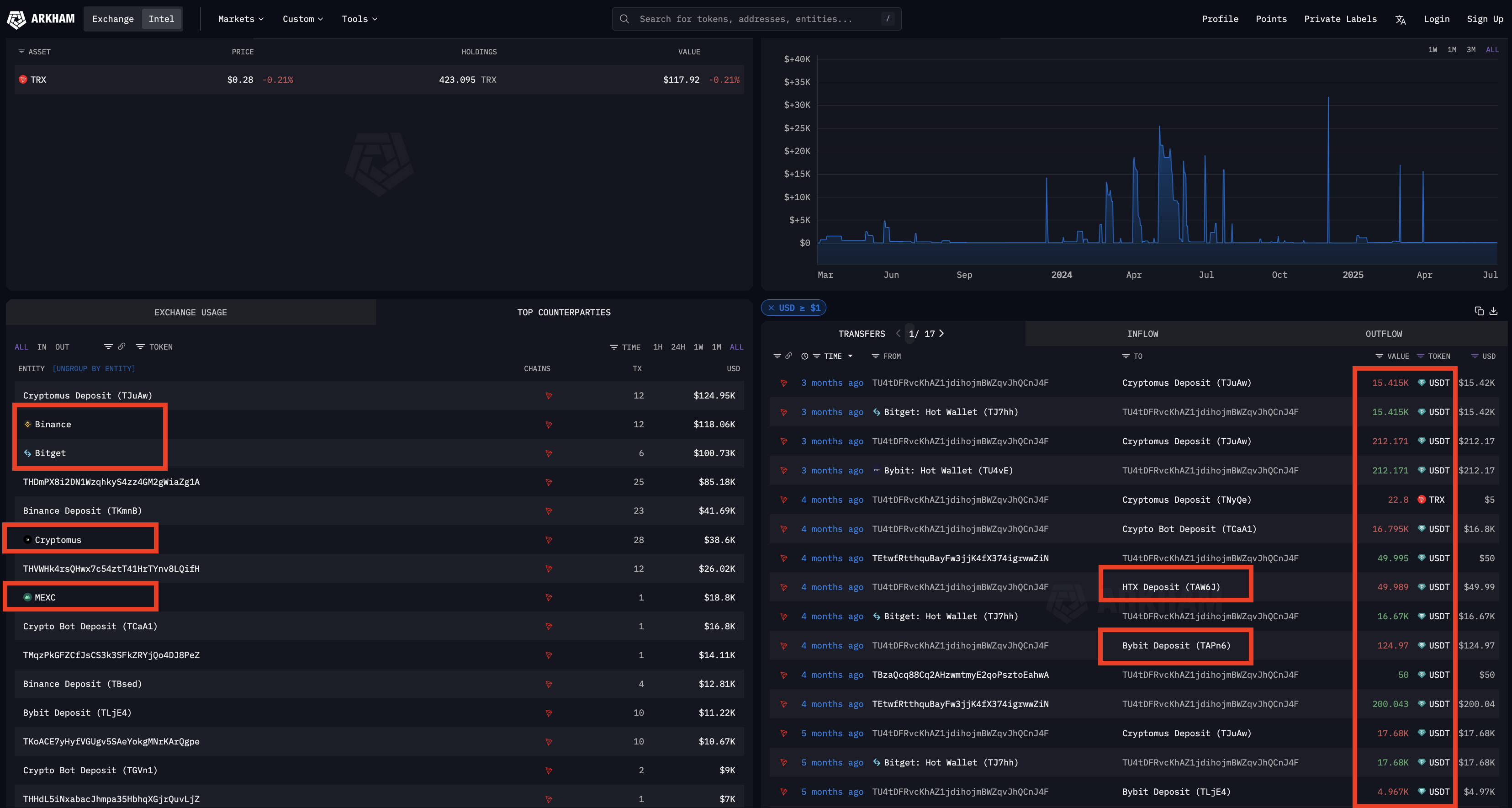The image size is (1512, 808).
Task: Select IN direction filter
Action: (42, 346)
